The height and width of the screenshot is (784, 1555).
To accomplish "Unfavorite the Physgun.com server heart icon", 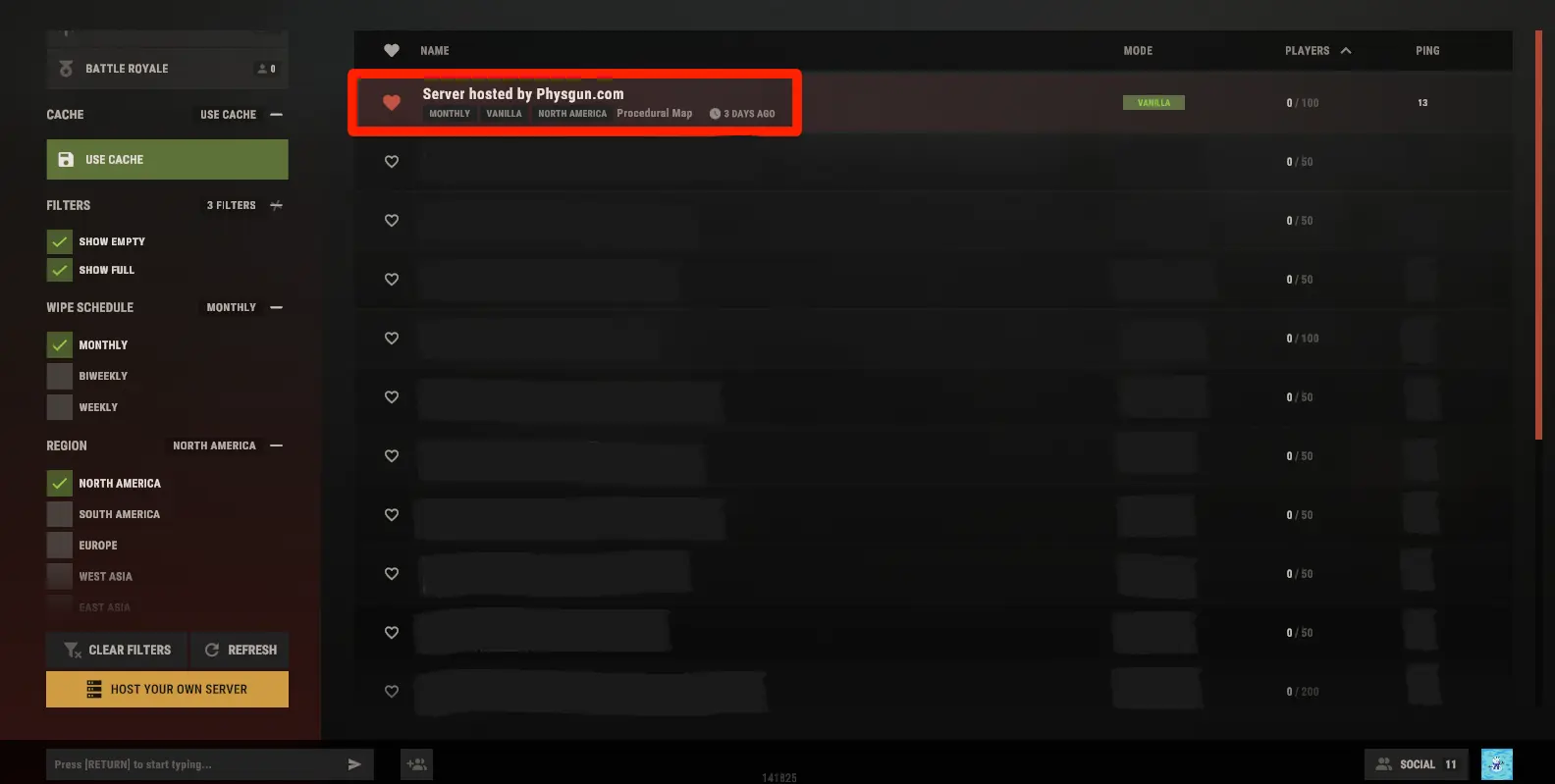I will tap(391, 102).
